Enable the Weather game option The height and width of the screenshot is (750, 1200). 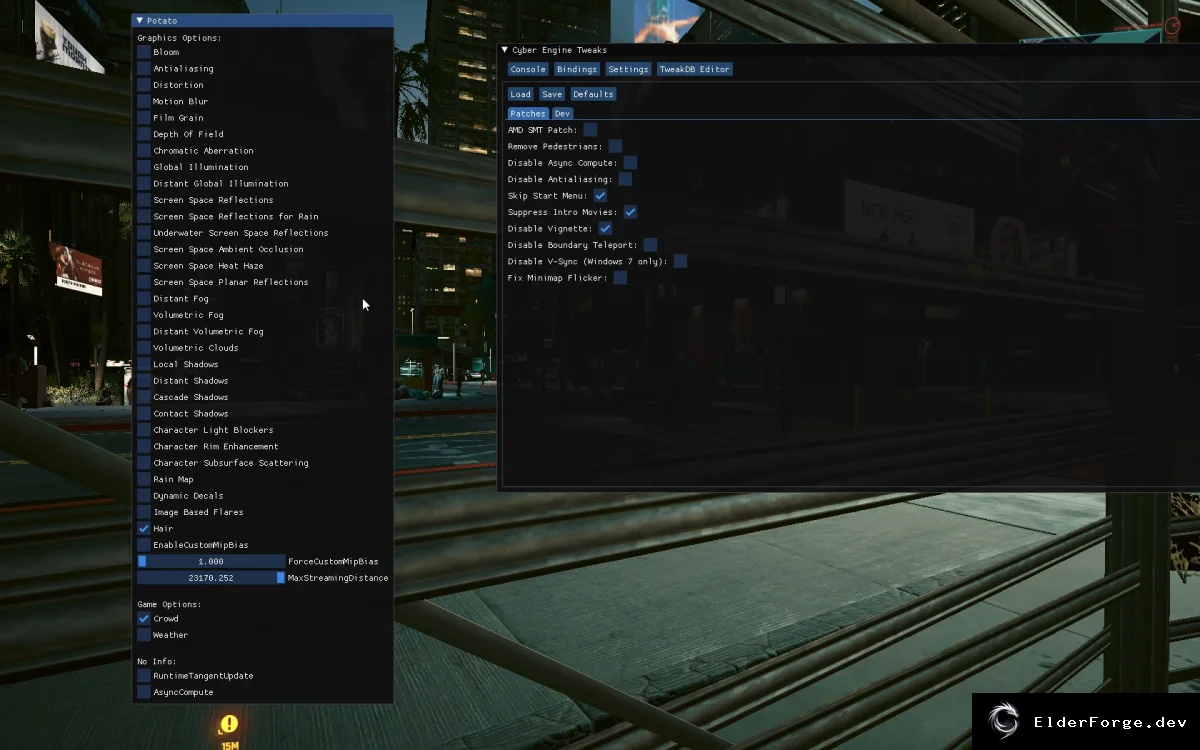[144, 635]
